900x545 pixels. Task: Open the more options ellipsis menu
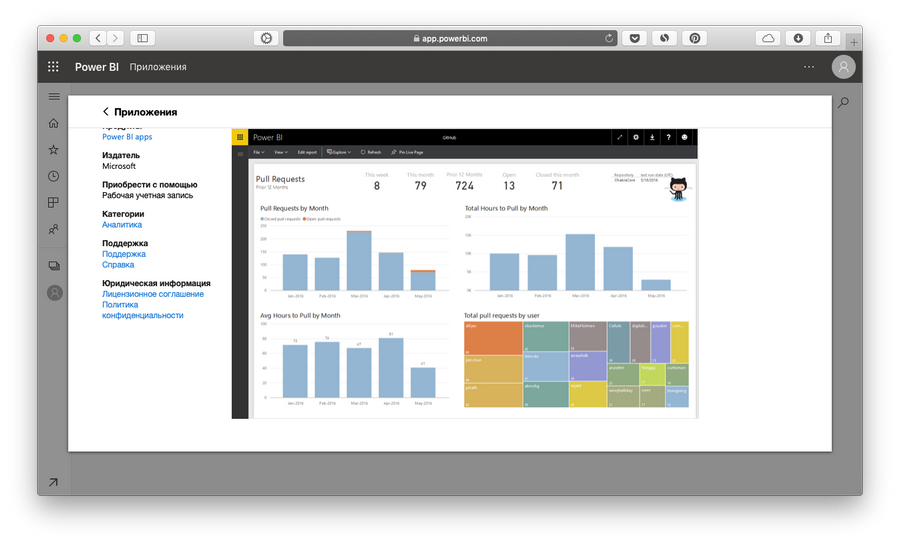[809, 67]
